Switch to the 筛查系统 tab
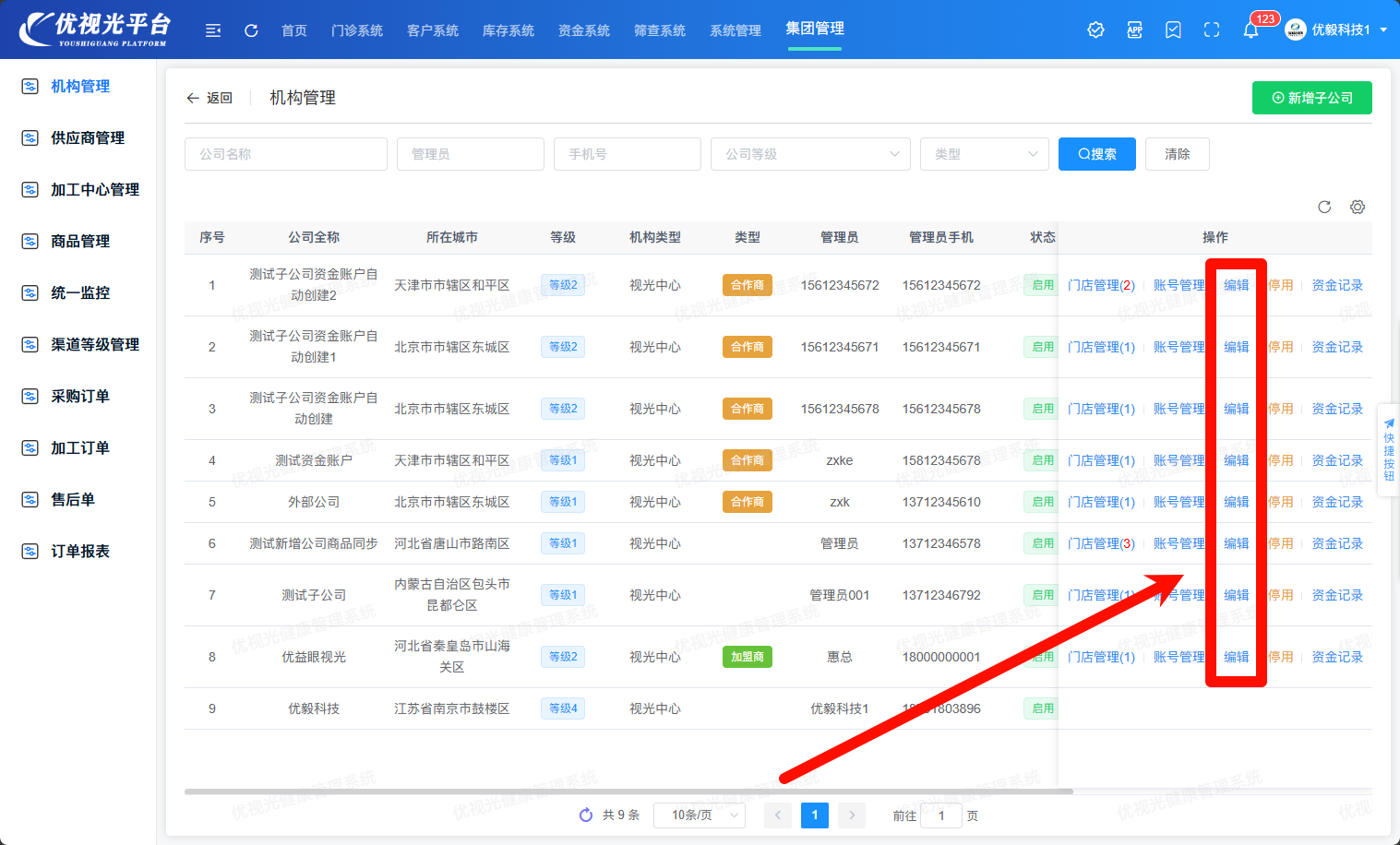1400x845 pixels. (x=660, y=30)
